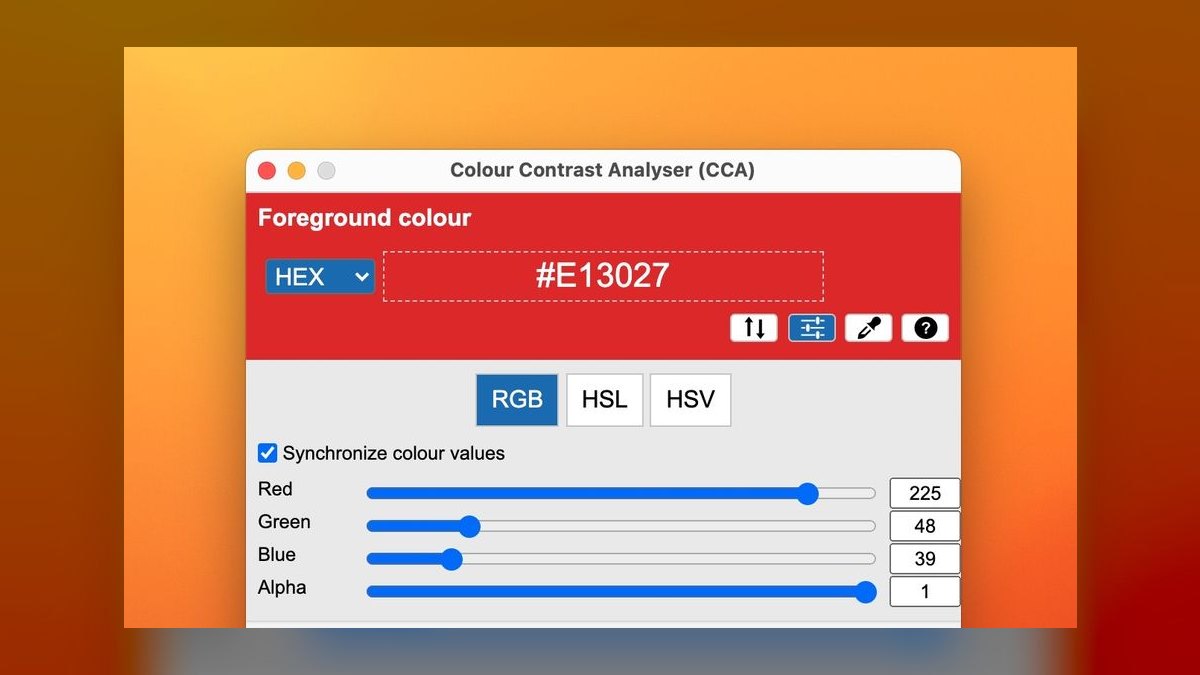This screenshot has width=1200, height=675.
Task: Switch to the HSV tab
Action: [690, 400]
